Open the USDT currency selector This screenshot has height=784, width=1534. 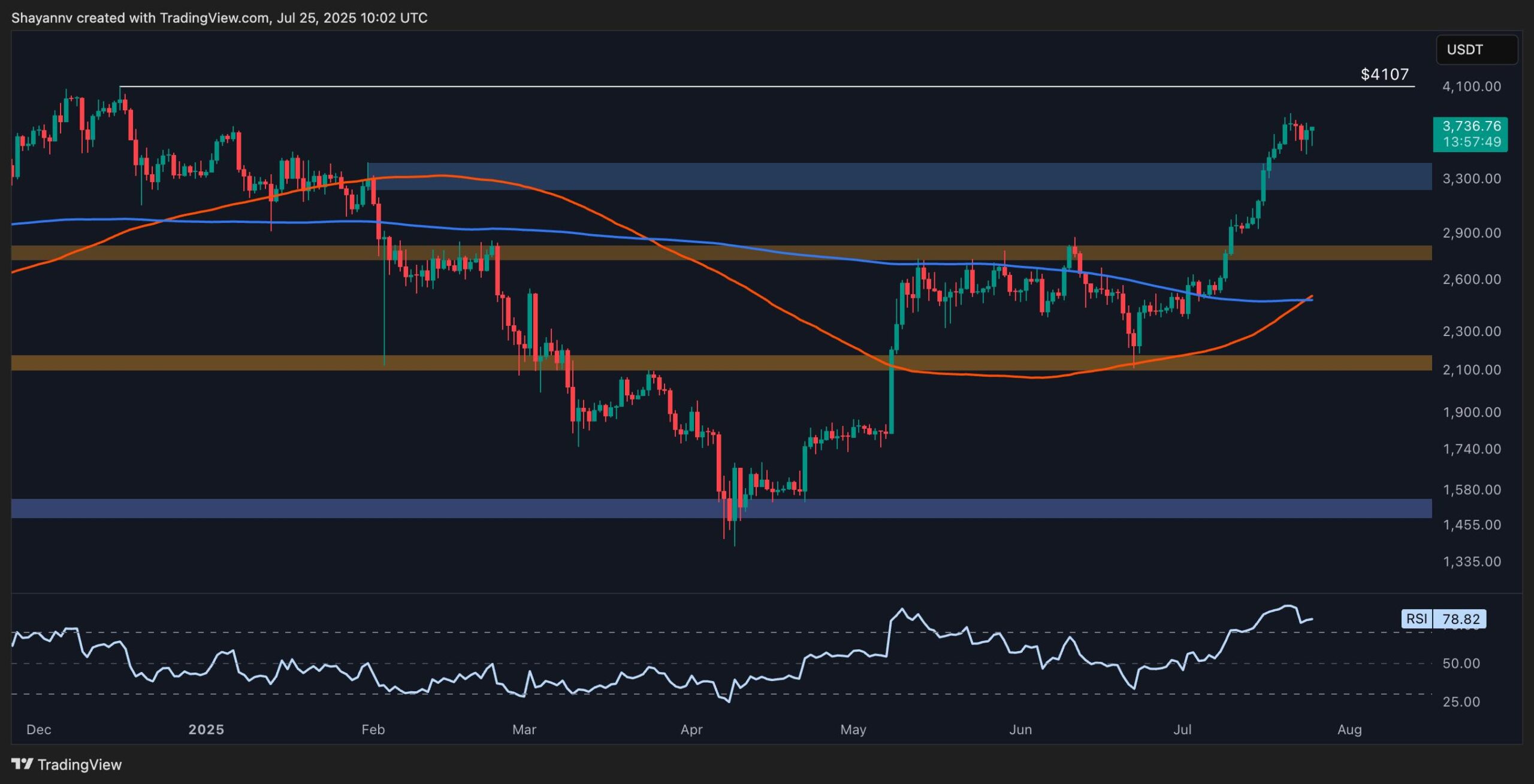1476,50
